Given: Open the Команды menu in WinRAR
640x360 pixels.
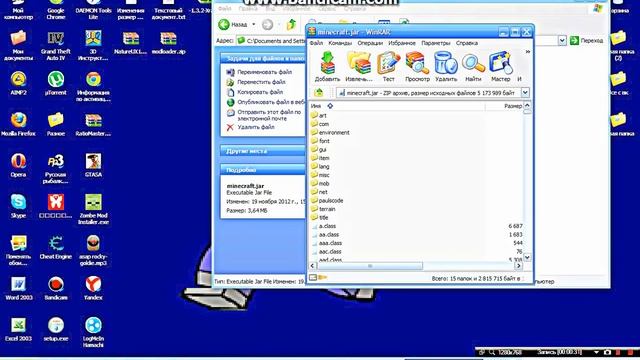Looking at the screenshot, I should click(x=340, y=43).
